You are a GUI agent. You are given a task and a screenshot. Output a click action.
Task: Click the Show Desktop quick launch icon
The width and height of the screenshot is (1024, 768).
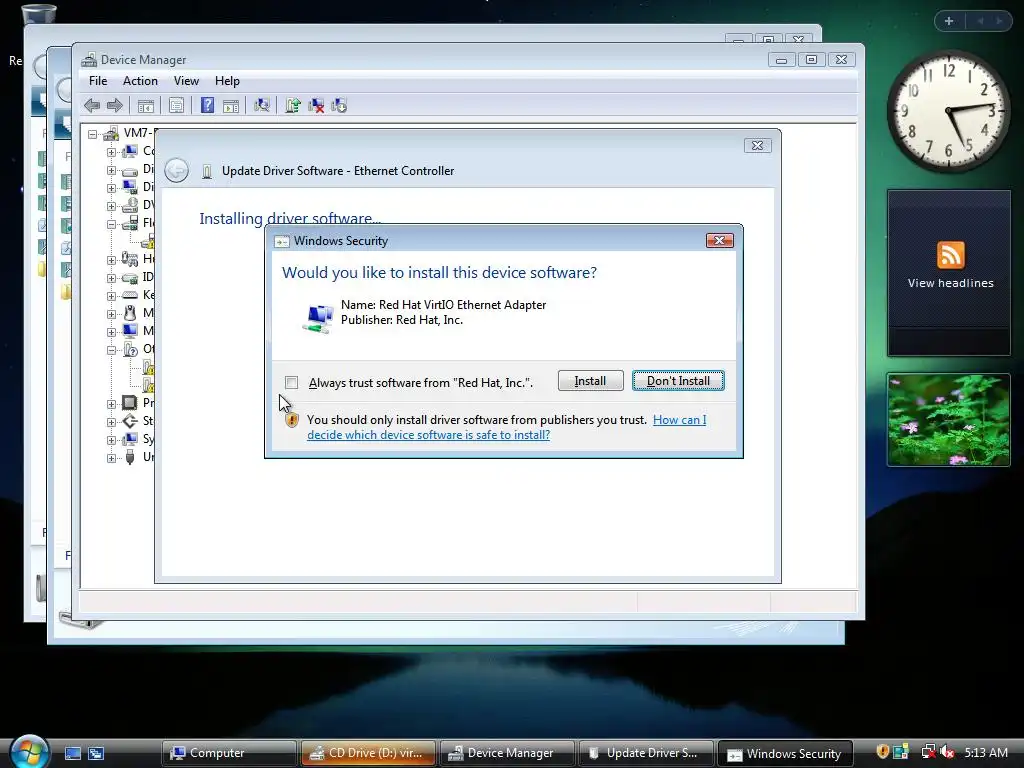pos(72,754)
